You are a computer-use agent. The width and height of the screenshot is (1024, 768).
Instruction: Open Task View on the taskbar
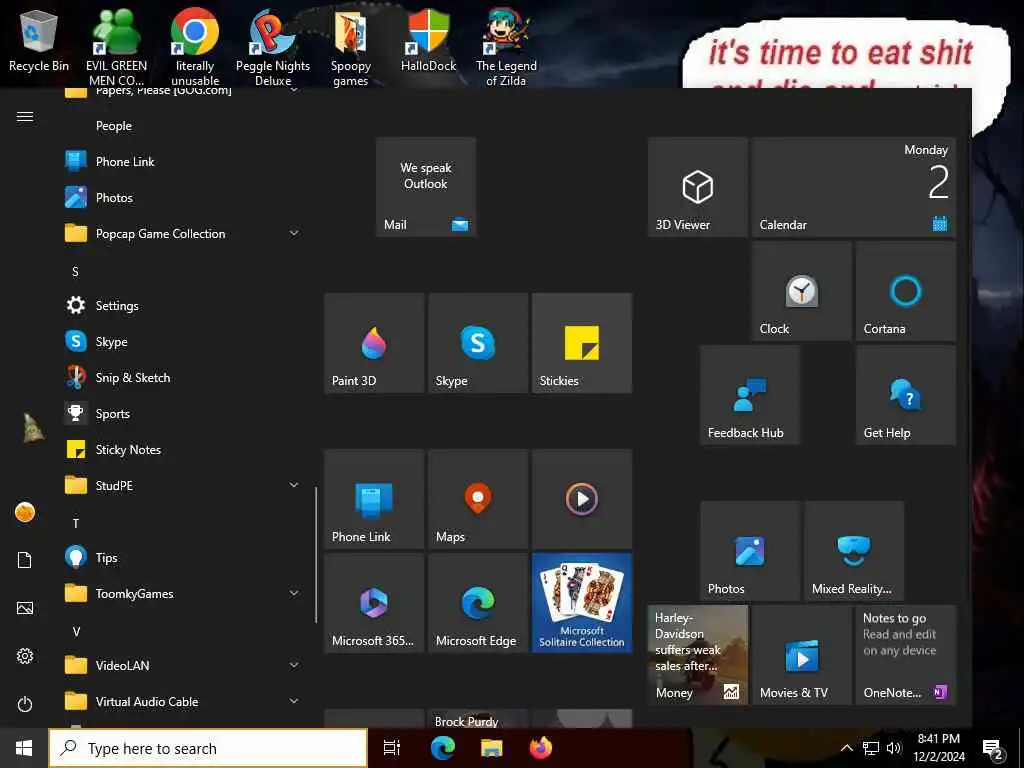(392, 748)
